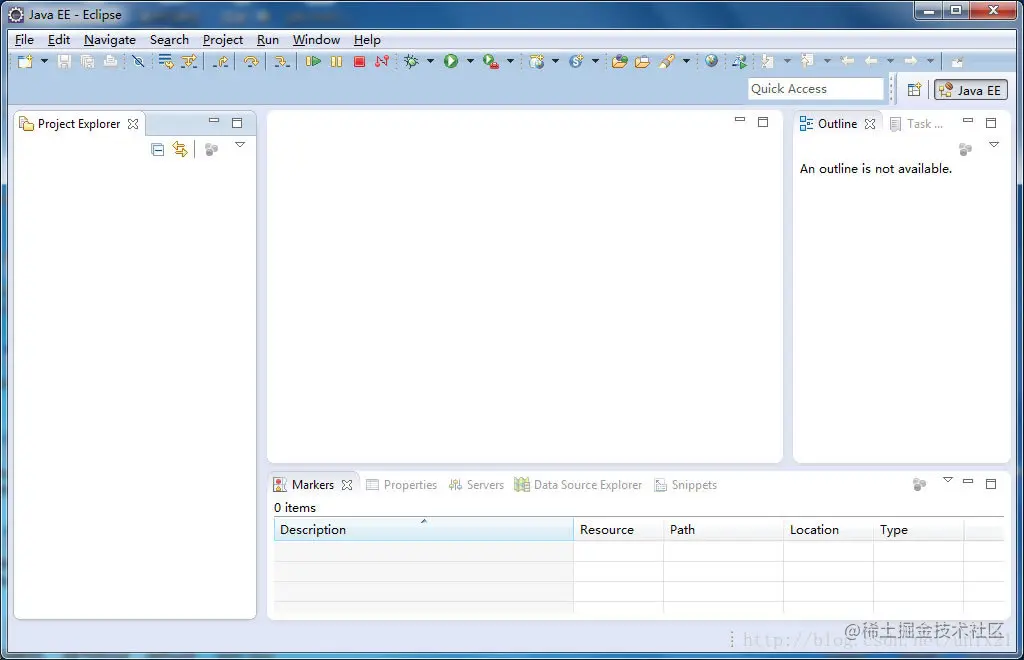Click into the Quick Access field

pyautogui.click(x=816, y=89)
